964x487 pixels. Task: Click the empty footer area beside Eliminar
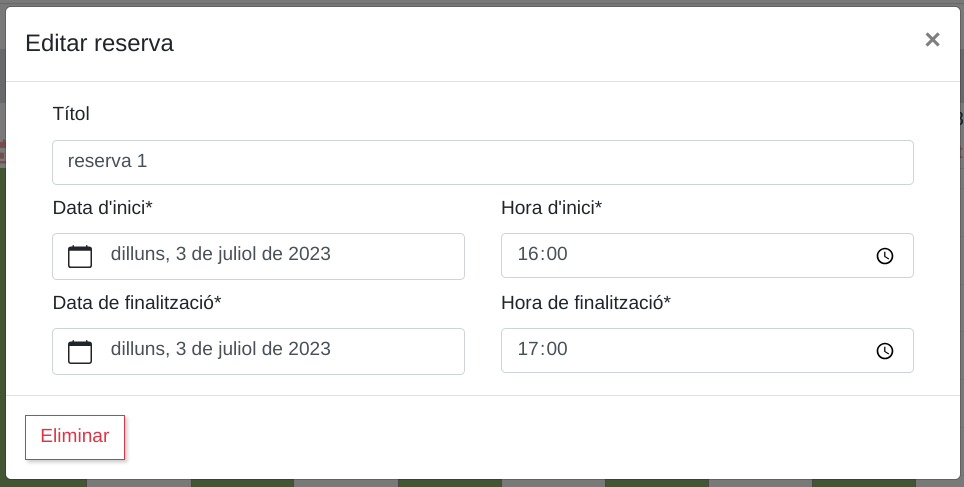point(540,437)
